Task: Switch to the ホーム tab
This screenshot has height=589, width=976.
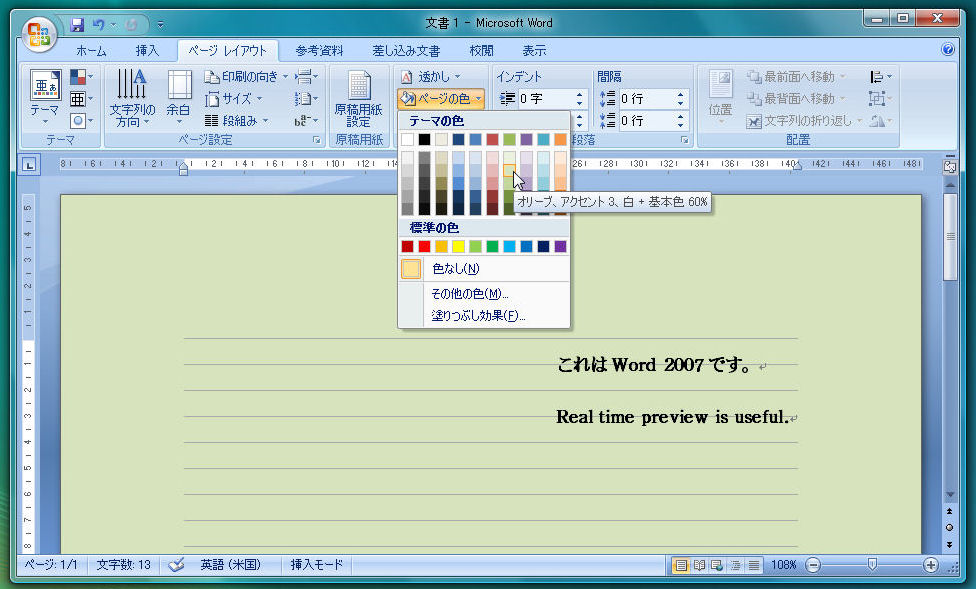Action: point(91,50)
